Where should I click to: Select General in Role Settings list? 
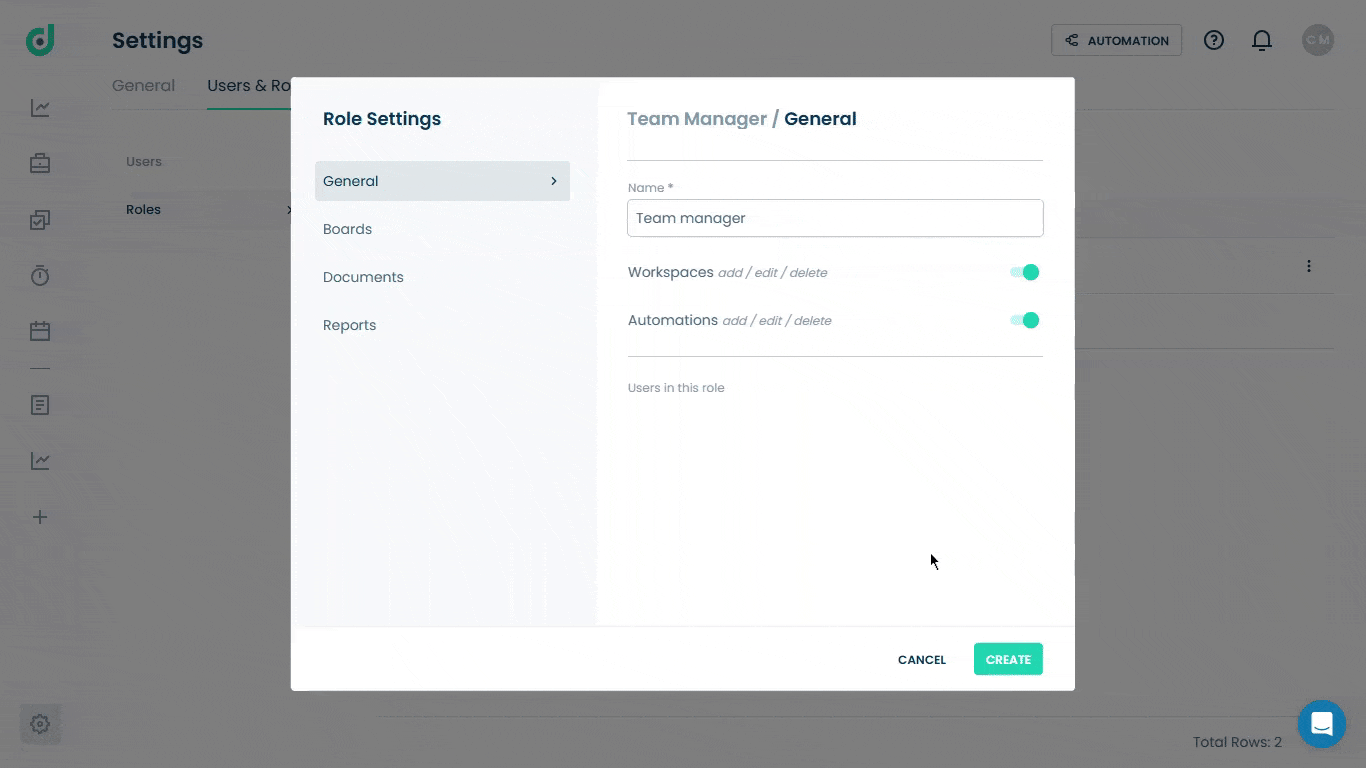coord(442,181)
